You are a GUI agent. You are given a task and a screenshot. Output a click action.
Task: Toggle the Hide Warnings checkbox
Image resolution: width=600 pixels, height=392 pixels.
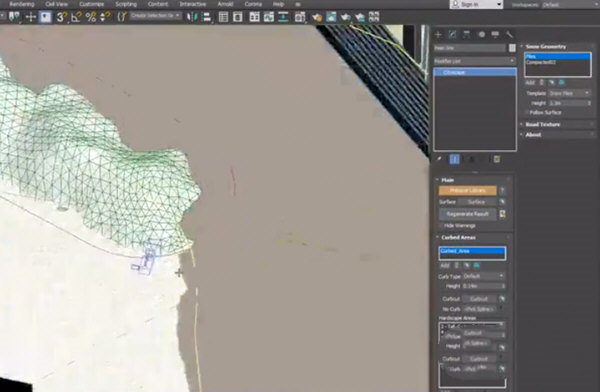point(441,226)
